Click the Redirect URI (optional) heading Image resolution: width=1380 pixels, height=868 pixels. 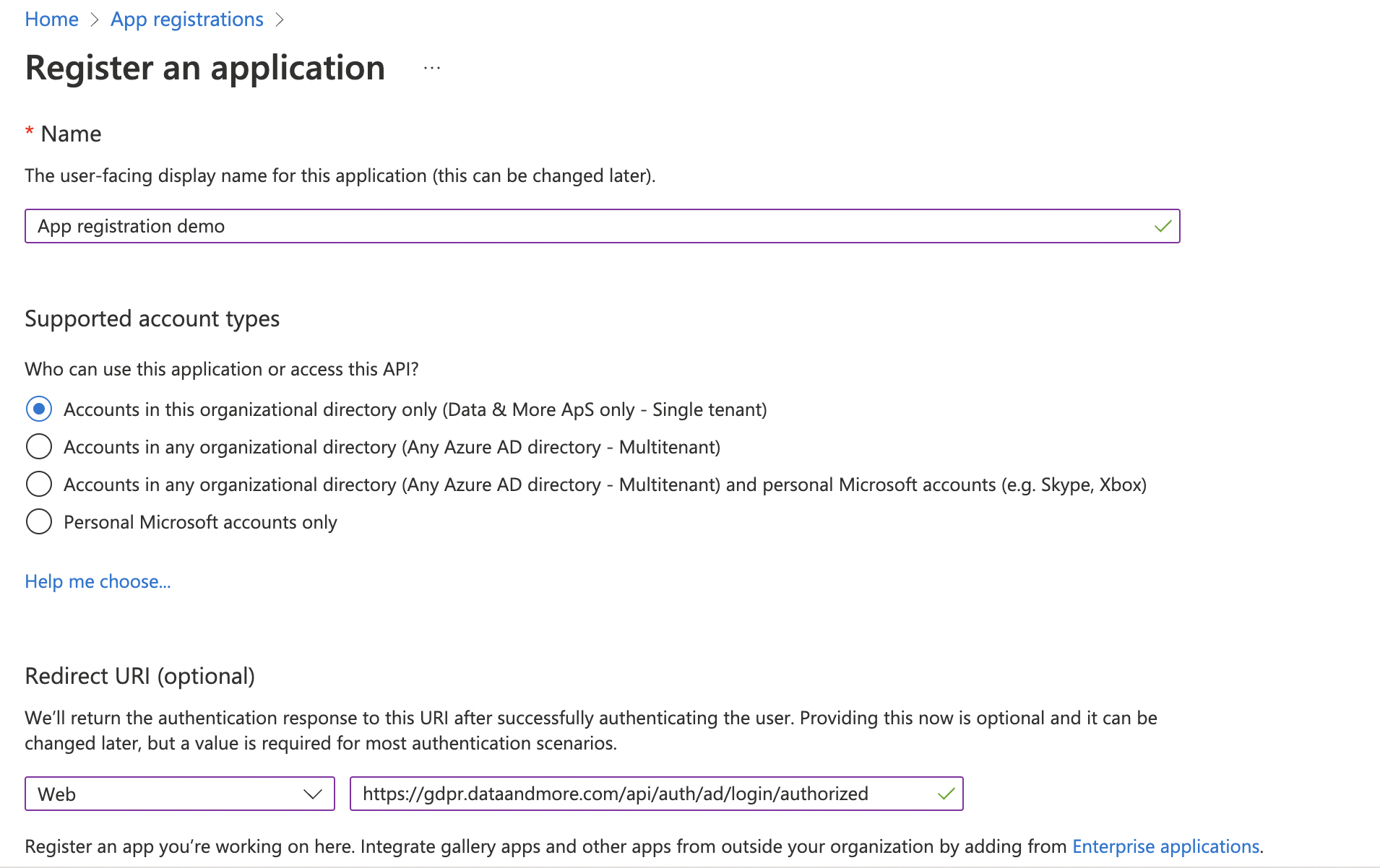pos(139,676)
